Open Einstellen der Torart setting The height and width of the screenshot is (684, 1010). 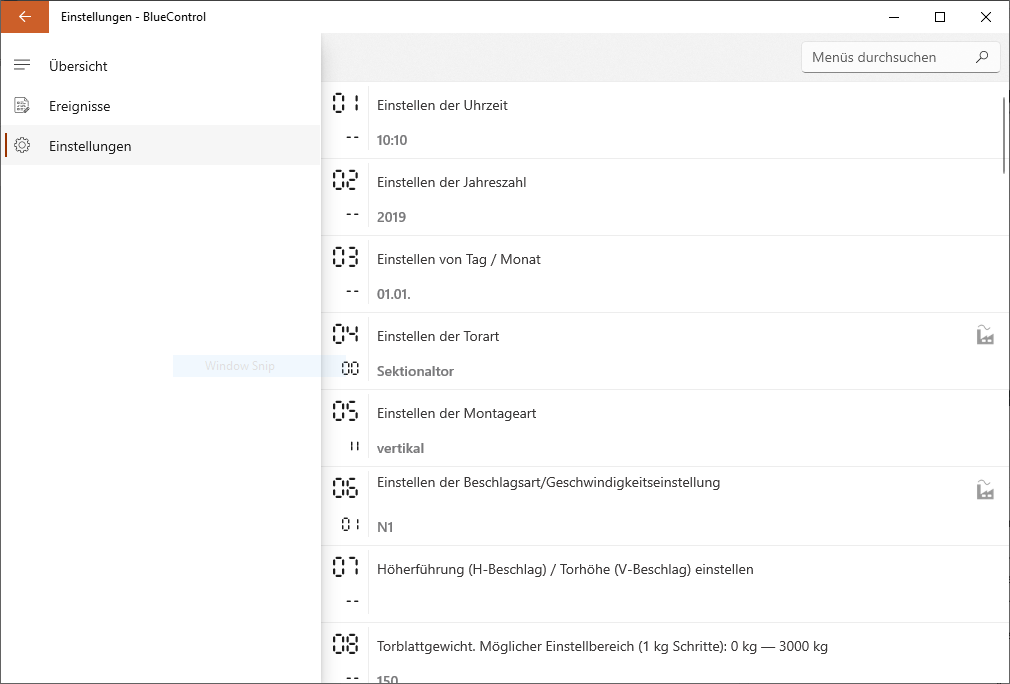pyautogui.click(x=663, y=351)
